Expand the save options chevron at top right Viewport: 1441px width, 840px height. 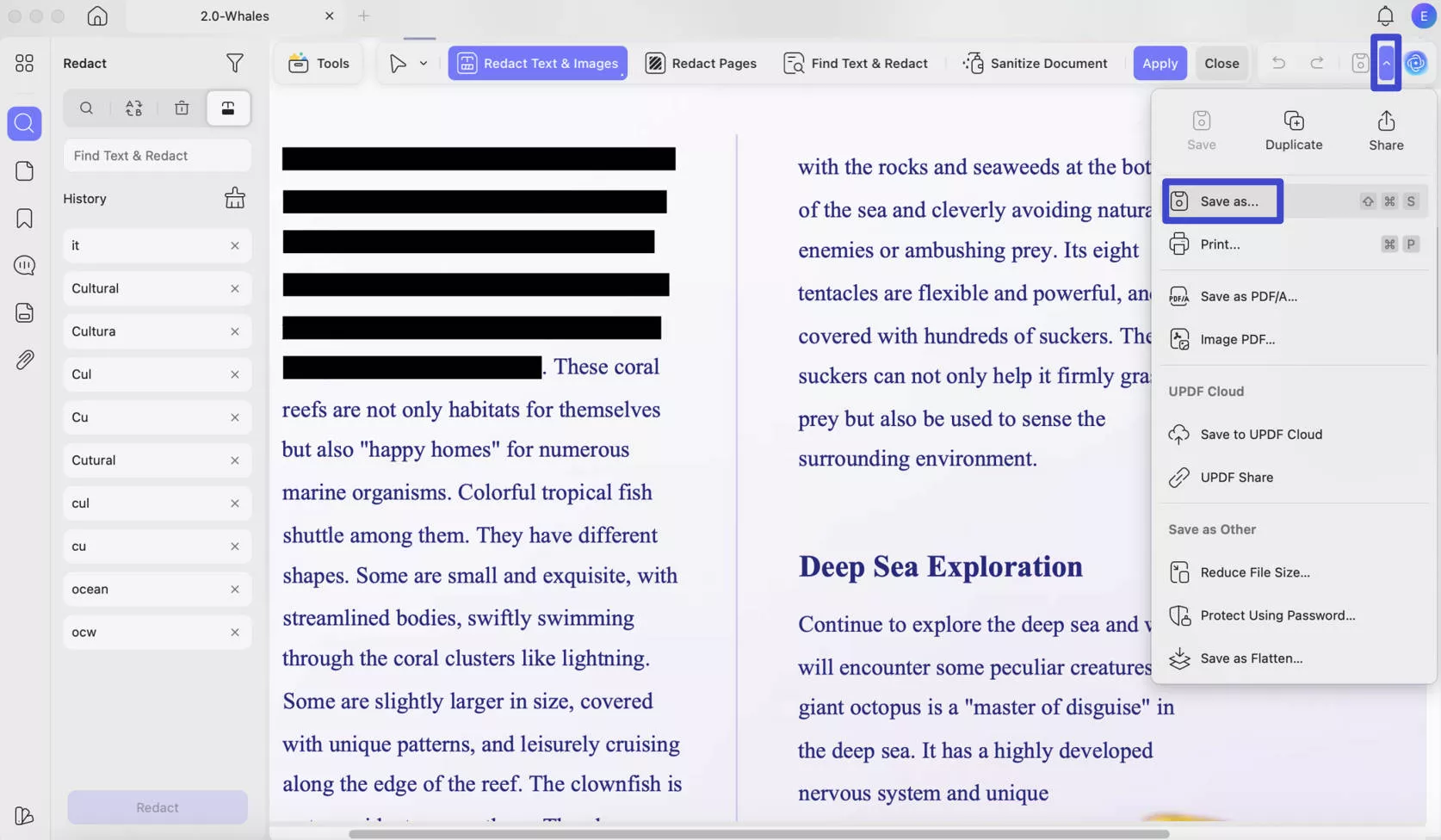pyautogui.click(x=1386, y=63)
